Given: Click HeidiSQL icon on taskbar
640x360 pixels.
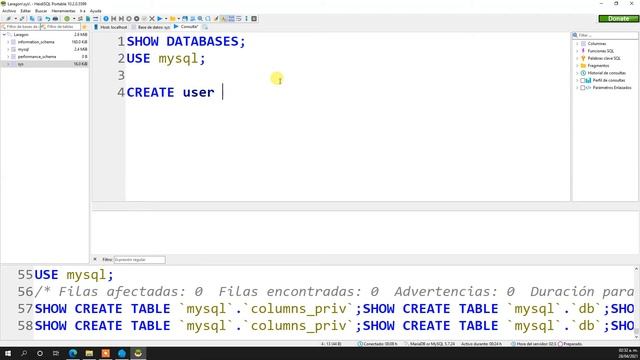Looking at the screenshot, I should [138, 353].
